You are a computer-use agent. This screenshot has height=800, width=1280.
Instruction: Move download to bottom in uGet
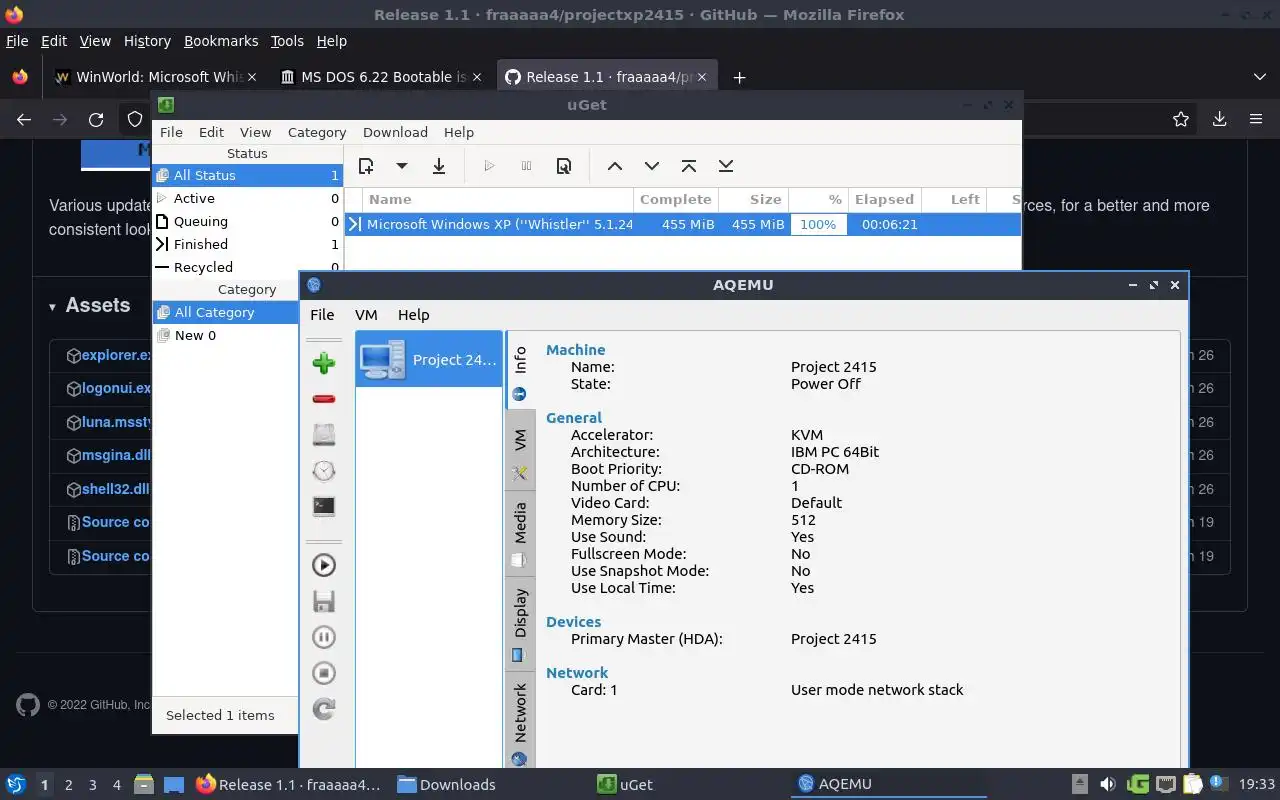click(726, 166)
